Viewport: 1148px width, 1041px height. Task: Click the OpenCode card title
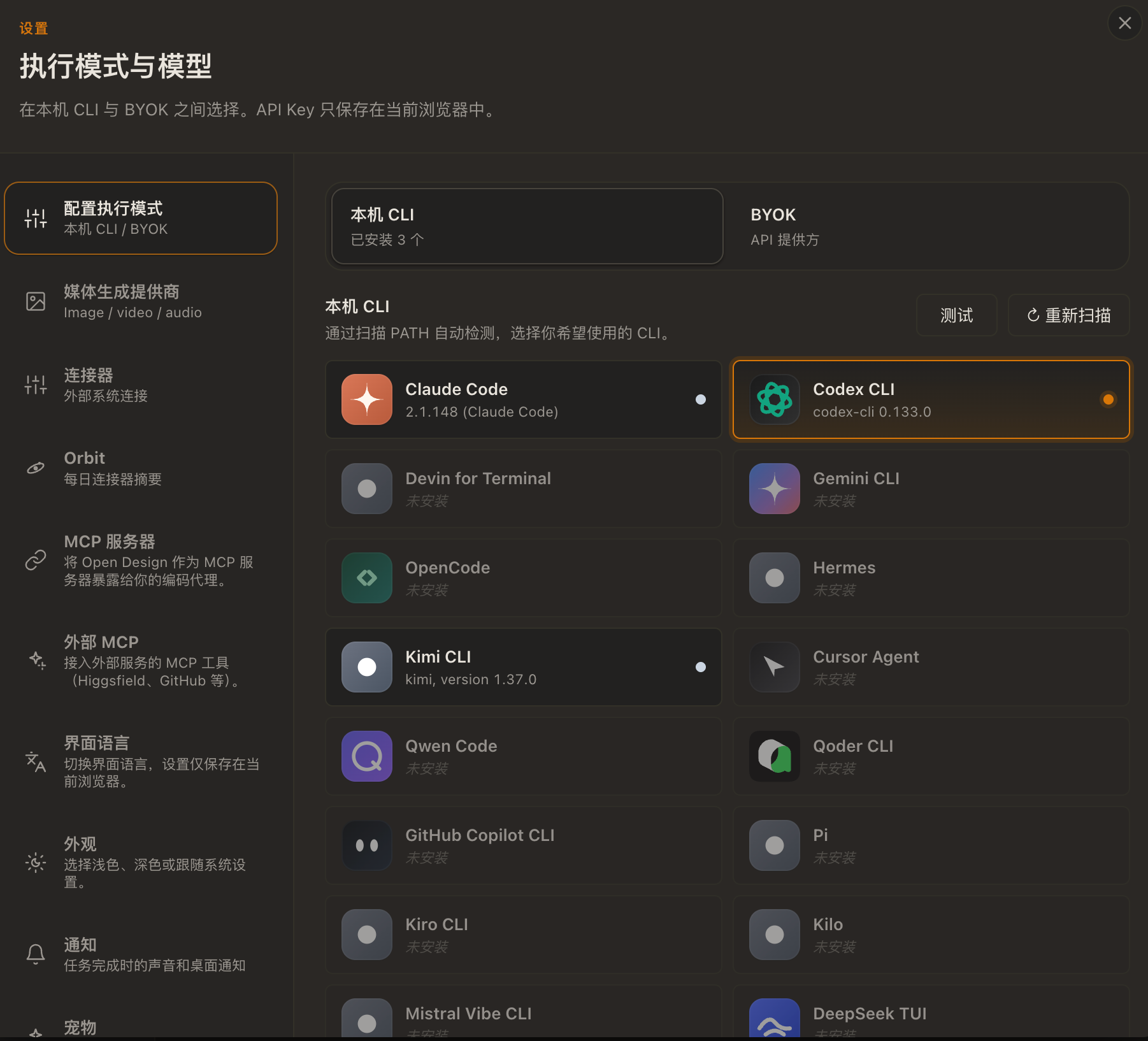tap(448, 568)
